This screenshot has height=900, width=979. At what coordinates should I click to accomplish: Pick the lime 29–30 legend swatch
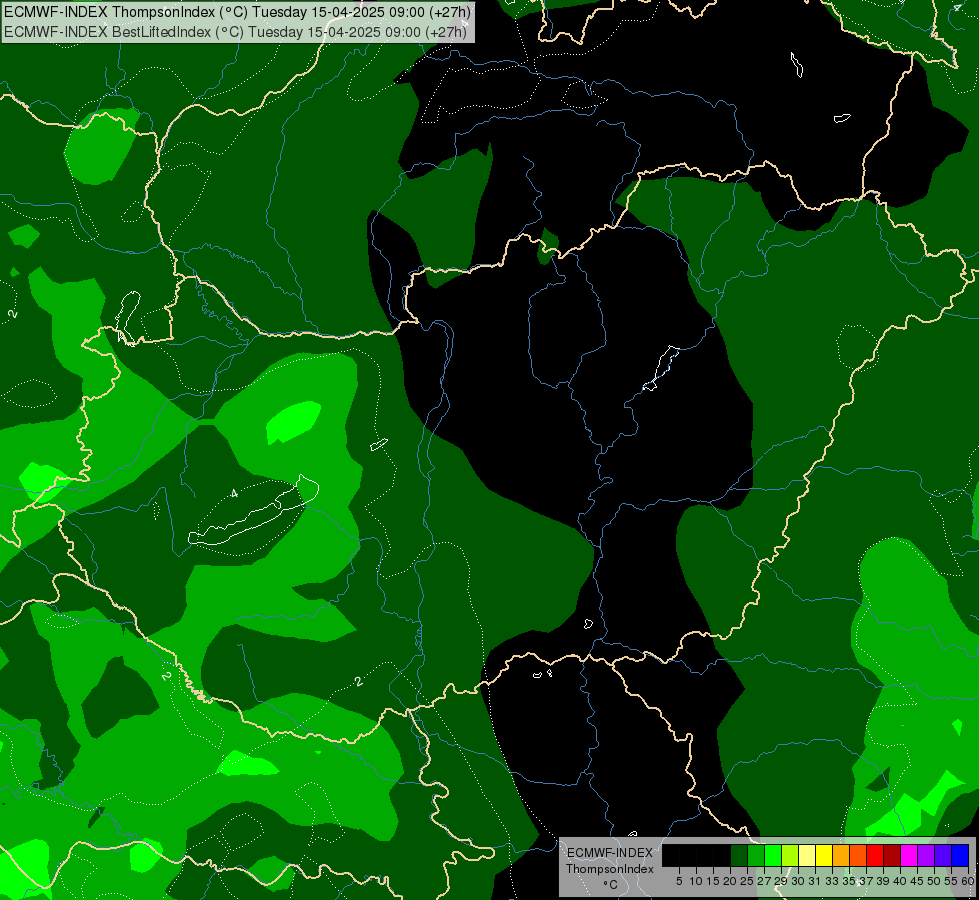click(x=790, y=855)
